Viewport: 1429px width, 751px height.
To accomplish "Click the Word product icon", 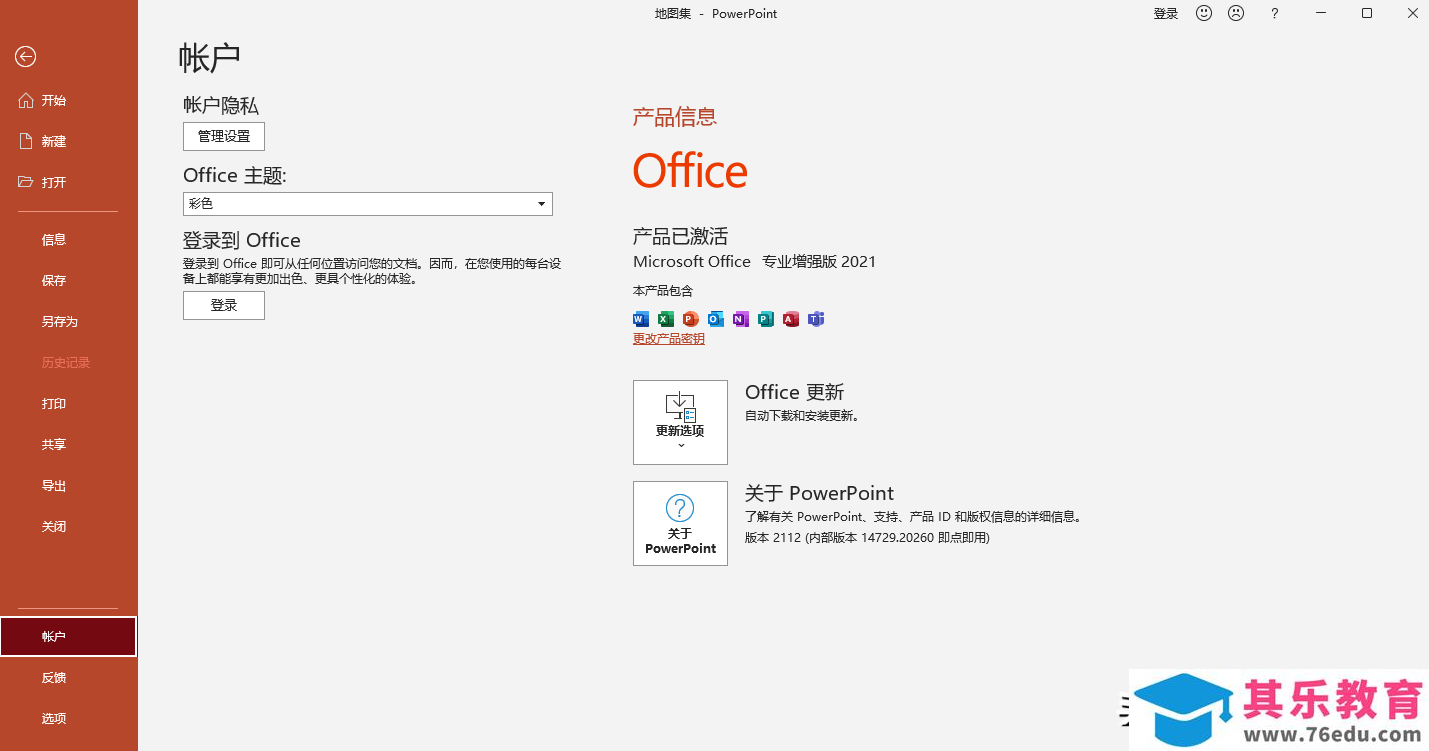I will click(641, 319).
